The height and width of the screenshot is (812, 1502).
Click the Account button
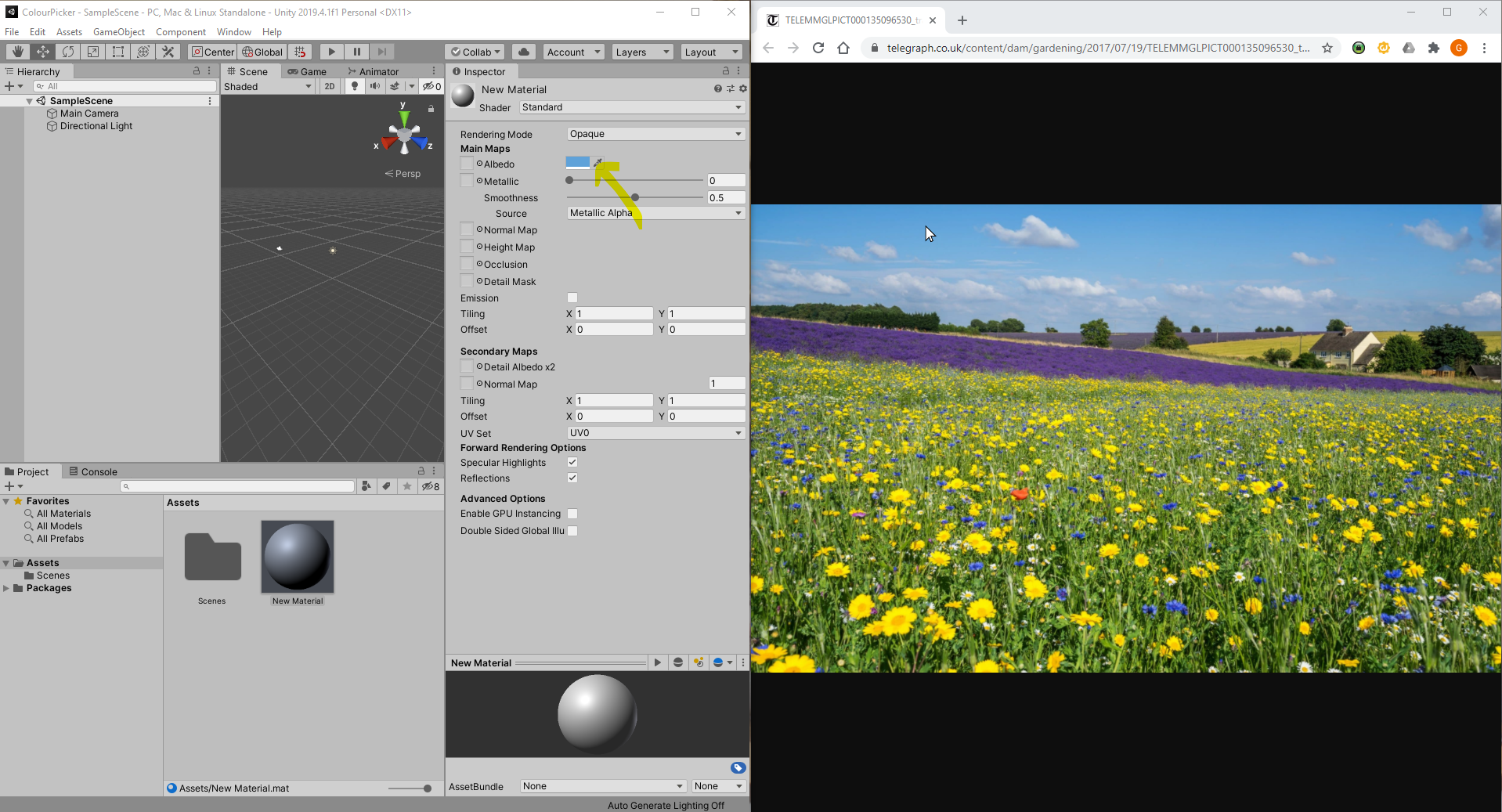pos(572,51)
